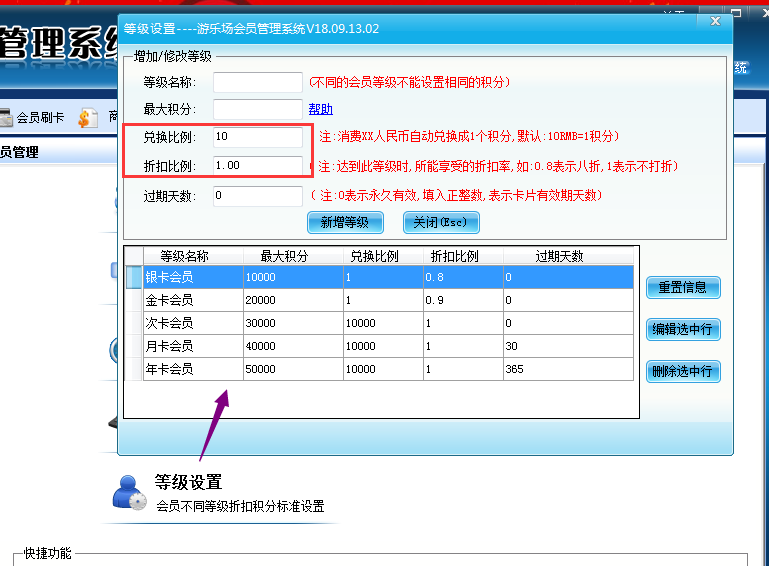Viewport: 769px width, 566px height.
Task: Click the 等级名称 input field
Action: coord(257,83)
